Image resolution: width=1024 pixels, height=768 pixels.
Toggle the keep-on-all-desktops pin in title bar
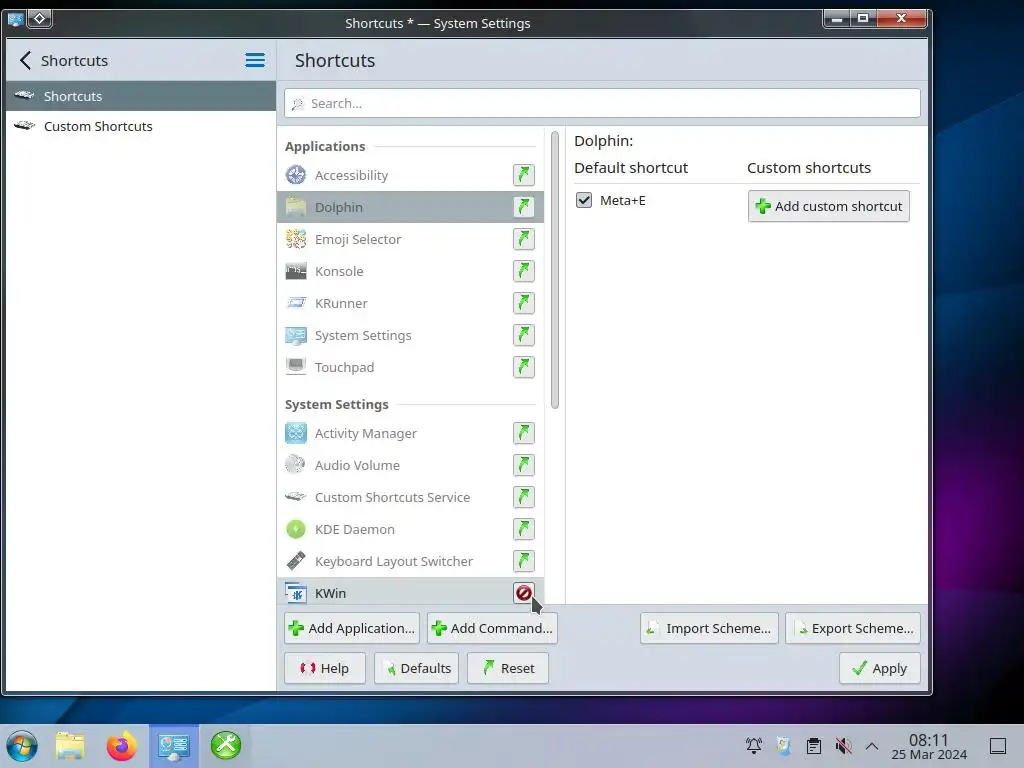coord(39,18)
